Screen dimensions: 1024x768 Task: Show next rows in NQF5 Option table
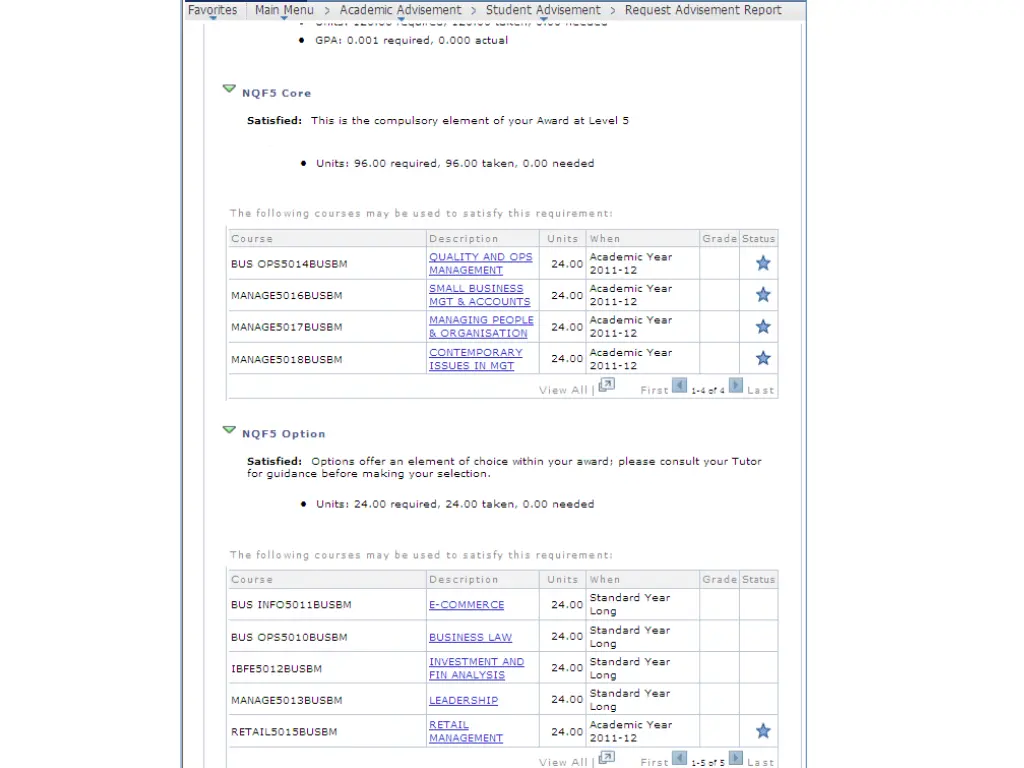point(735,758)
